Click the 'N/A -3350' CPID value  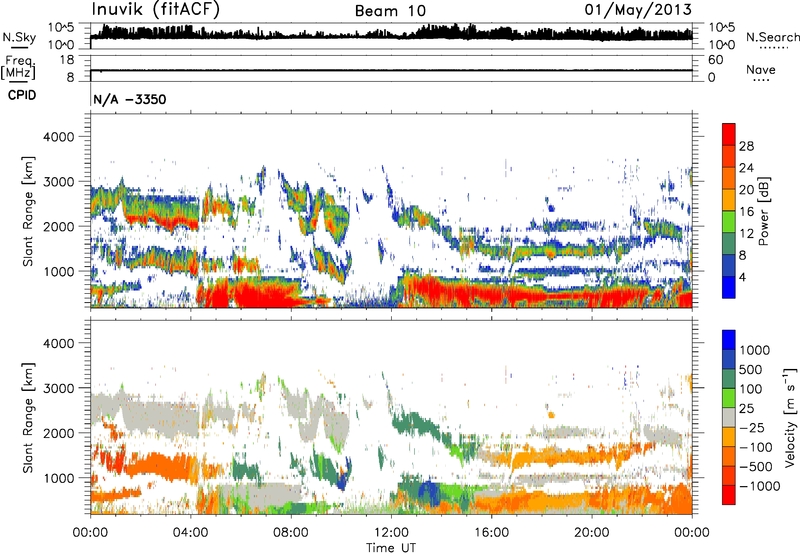pos(130,99)
